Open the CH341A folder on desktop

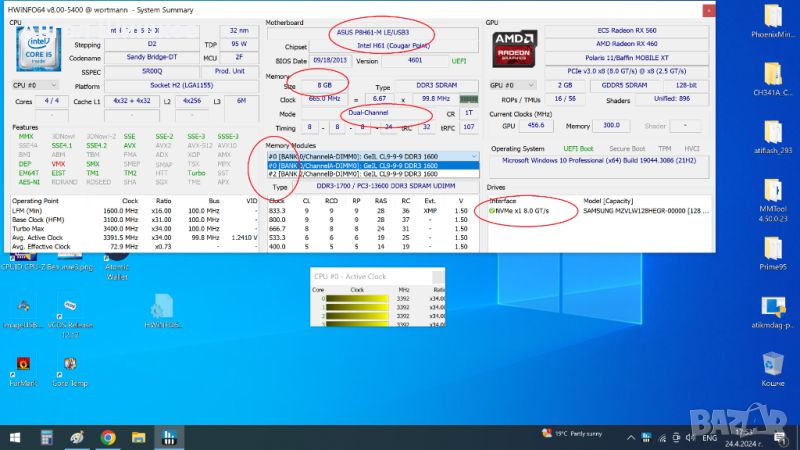(773, 80)
